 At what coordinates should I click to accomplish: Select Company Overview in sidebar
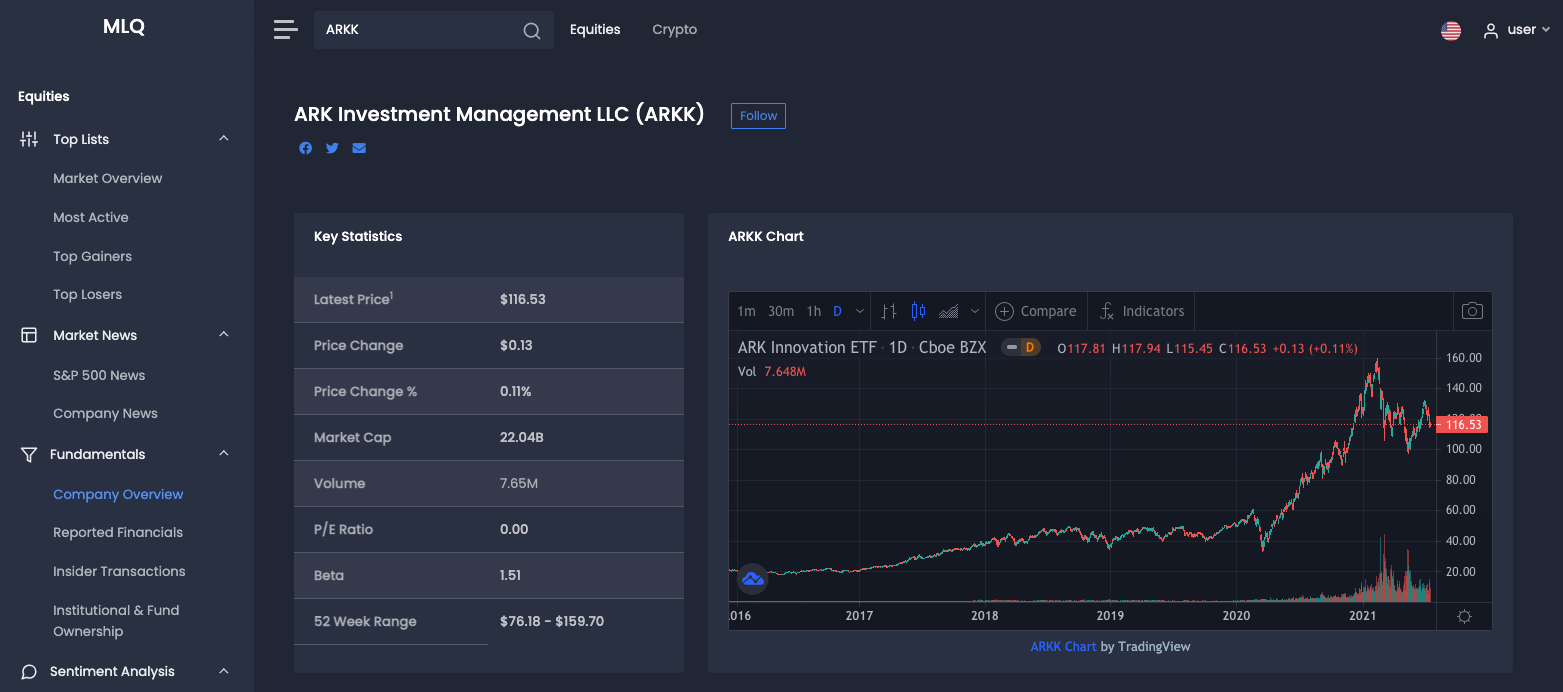click(x=118, y=494)
